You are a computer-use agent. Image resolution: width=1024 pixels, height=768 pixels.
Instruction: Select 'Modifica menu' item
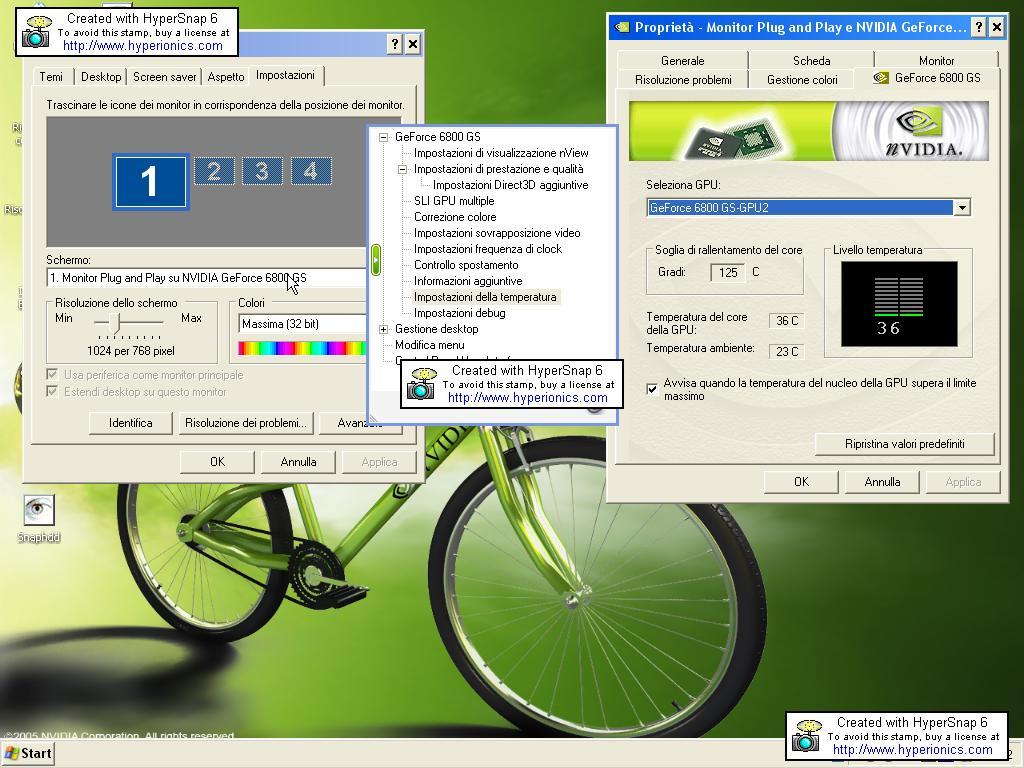coord(429,345)
